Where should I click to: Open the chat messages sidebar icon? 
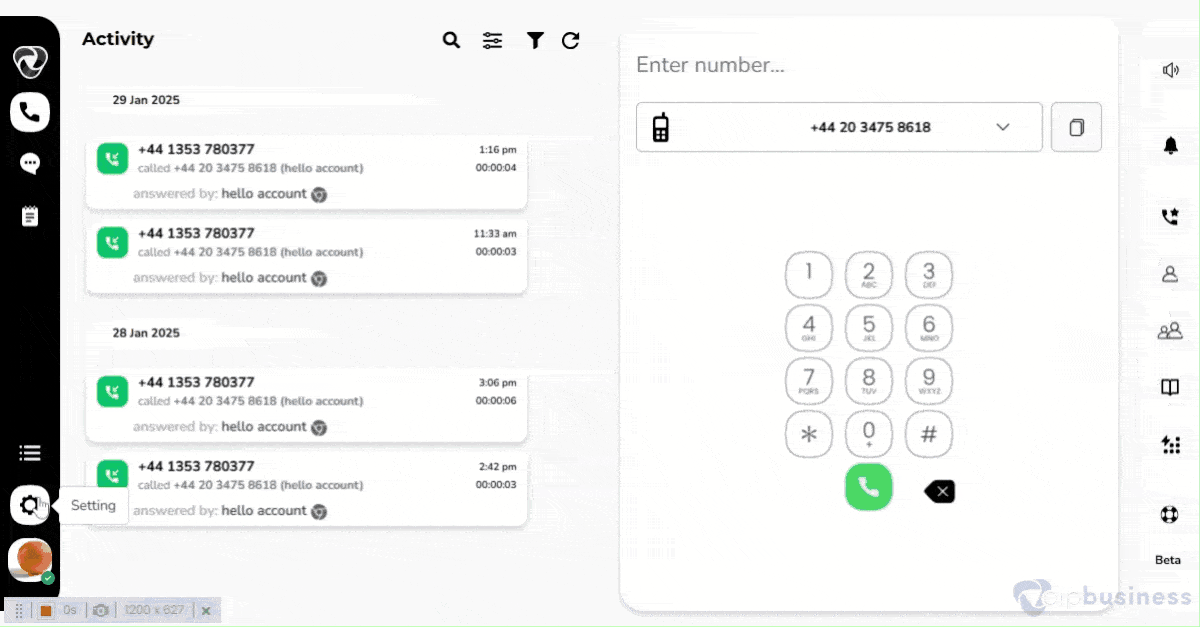(30, 163)
